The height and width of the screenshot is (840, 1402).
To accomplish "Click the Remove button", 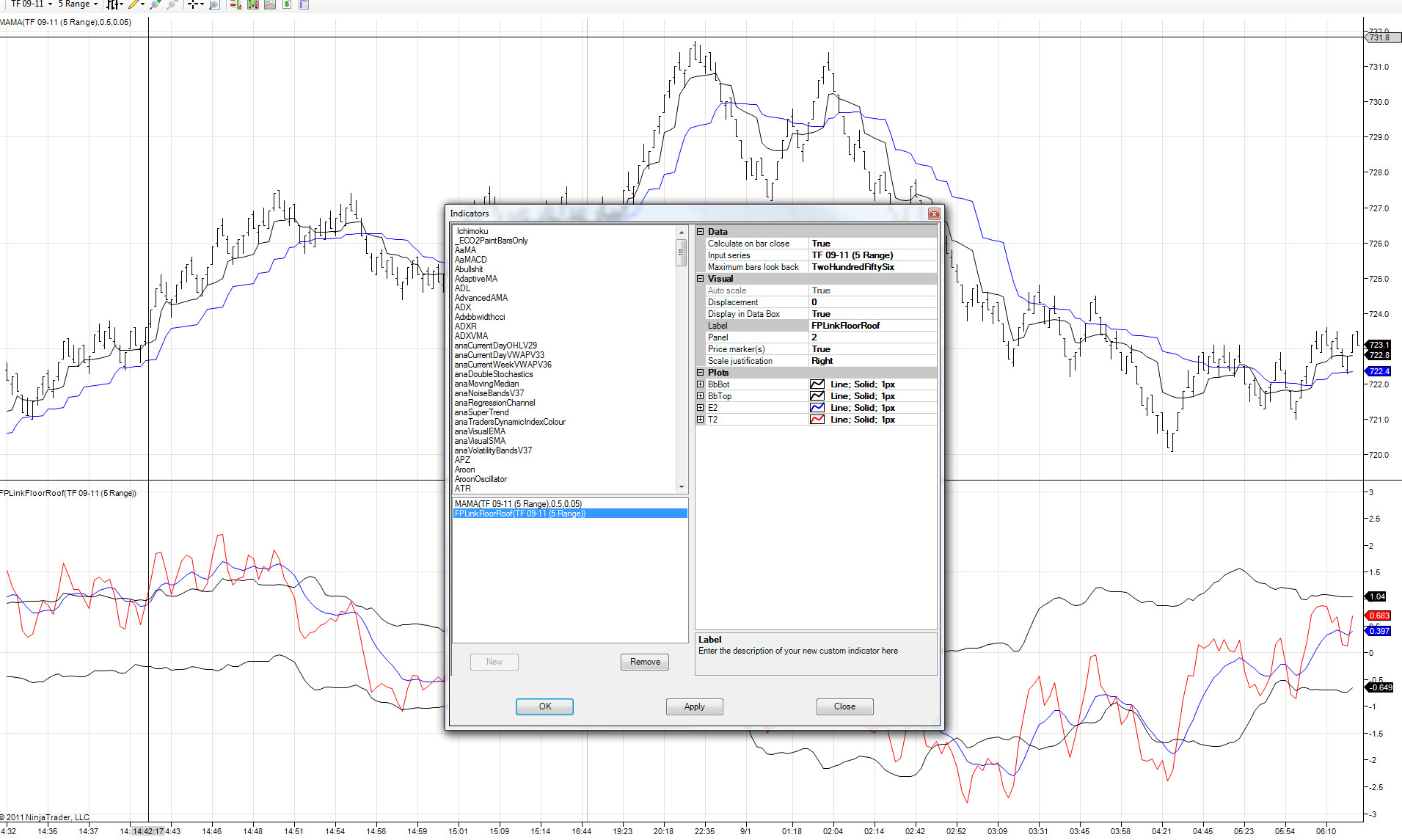I will (645, 662).
